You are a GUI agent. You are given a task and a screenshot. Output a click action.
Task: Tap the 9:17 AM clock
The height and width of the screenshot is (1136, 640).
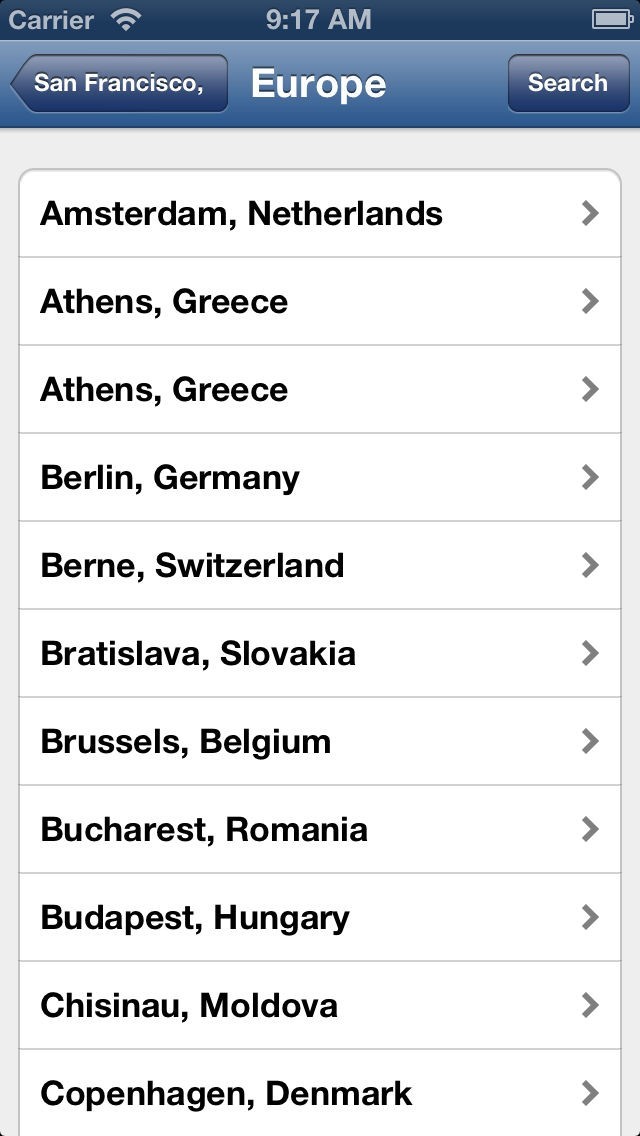(319, 19)
